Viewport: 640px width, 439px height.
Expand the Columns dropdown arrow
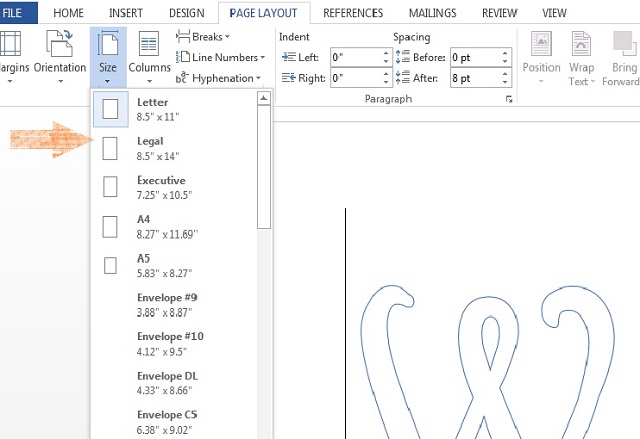(149, 81)
